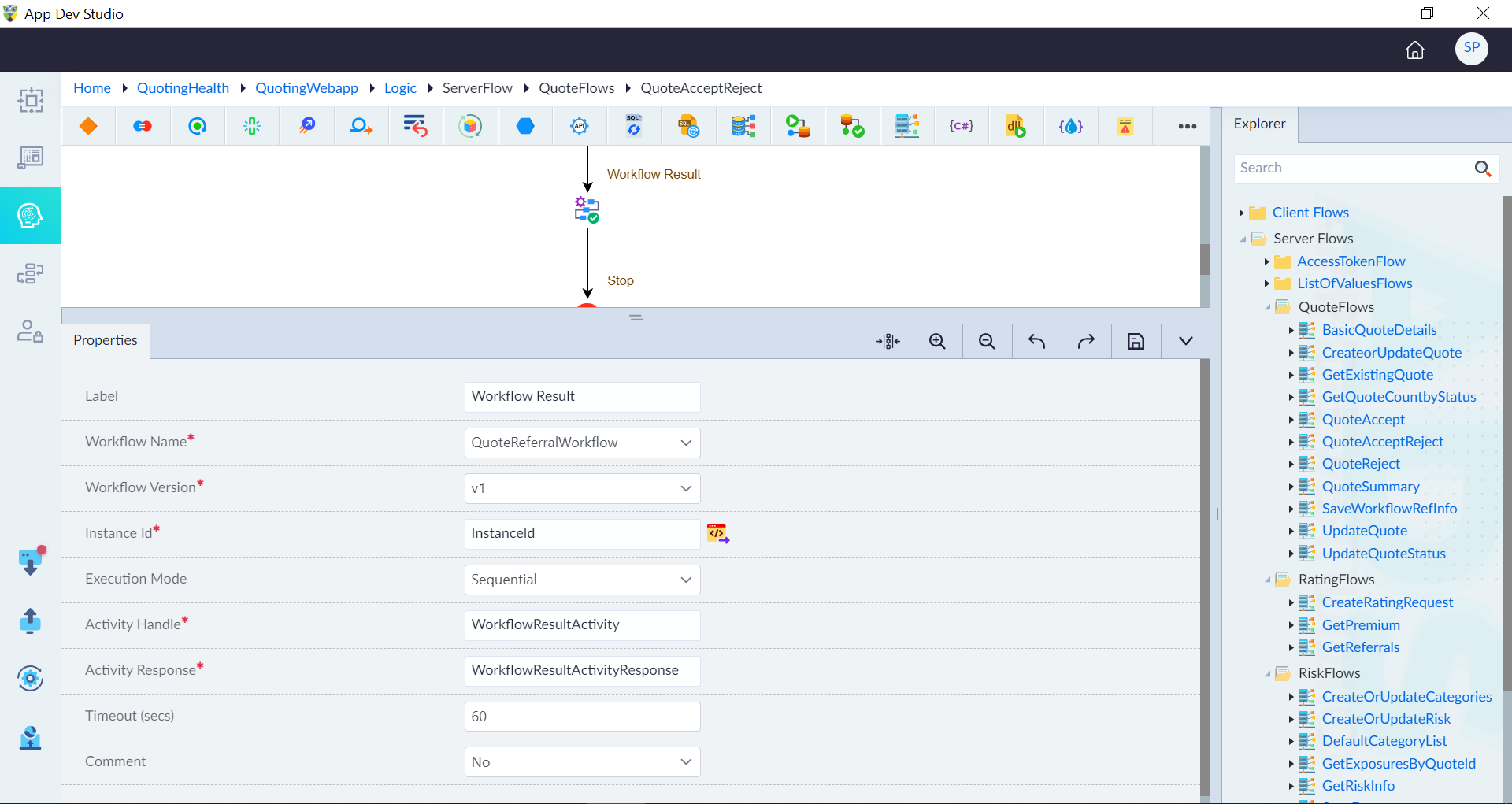The height and width of the screenshot is (804, 1512).
Task: Open the Comment dropdown
Action: click(x=582, y=762)
